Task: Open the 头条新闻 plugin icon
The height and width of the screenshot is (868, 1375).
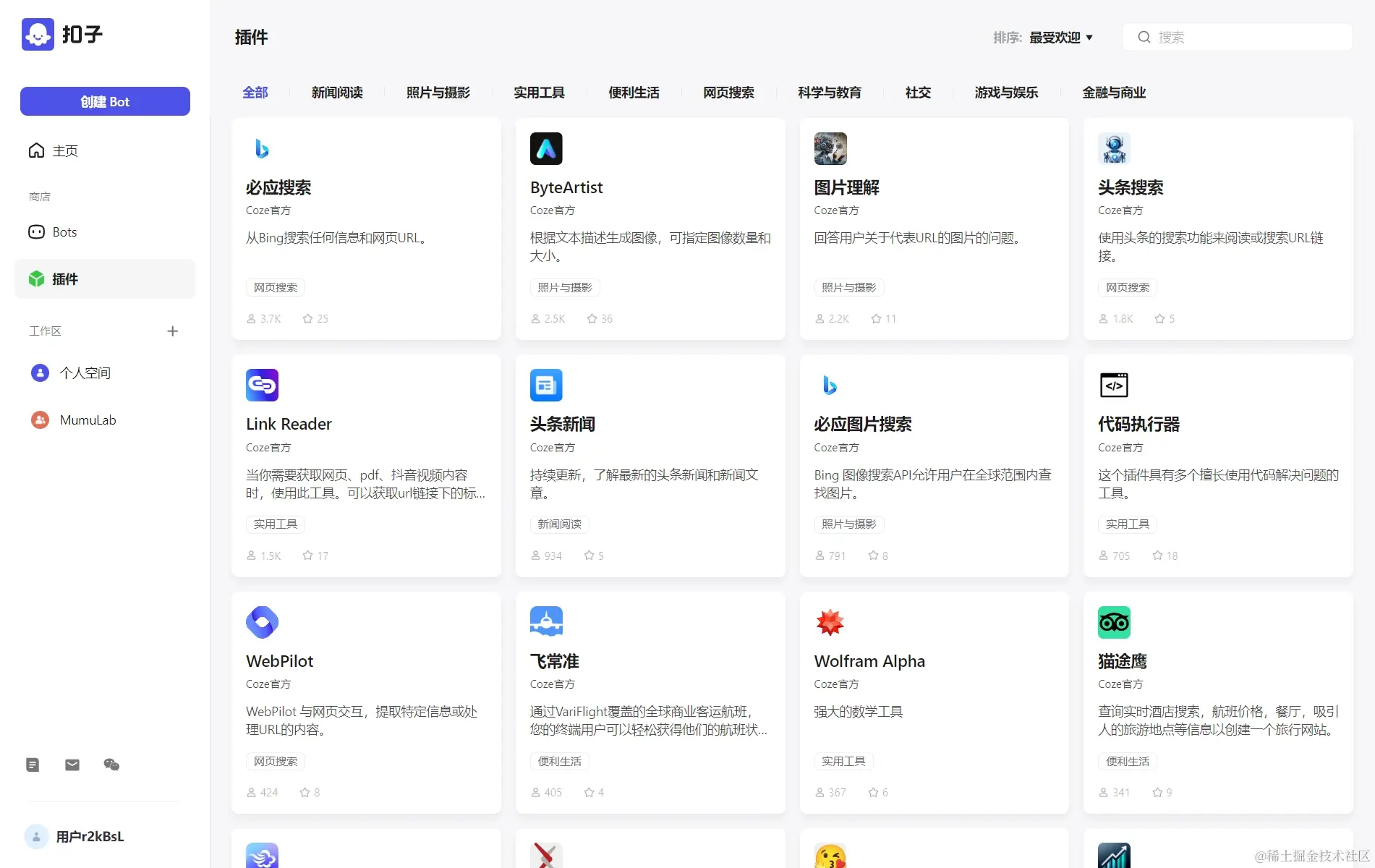Action: point(546,385)
